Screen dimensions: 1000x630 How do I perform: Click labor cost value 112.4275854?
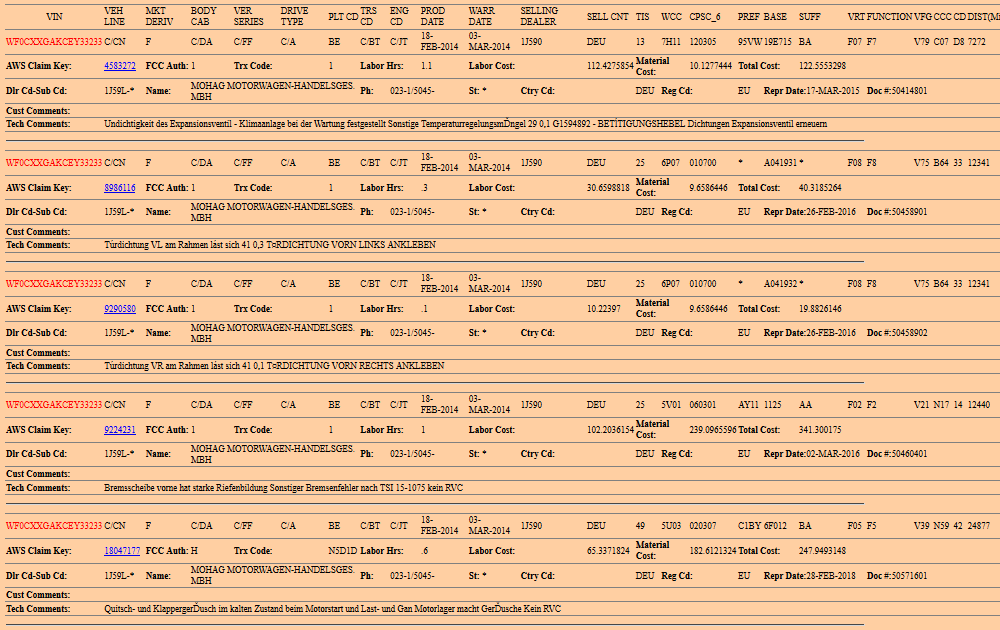point(610,66)
